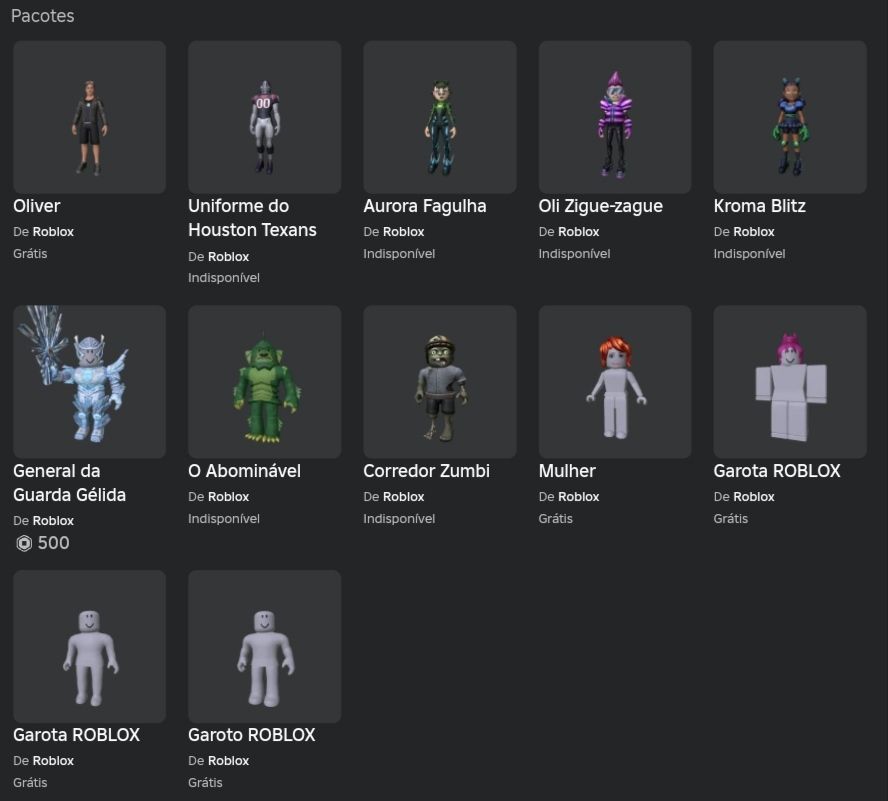The height and width of the screenshot is (801, 888).
Task: Click Roblox creator link under Corredor Zumbi
Action: point(404,497)
